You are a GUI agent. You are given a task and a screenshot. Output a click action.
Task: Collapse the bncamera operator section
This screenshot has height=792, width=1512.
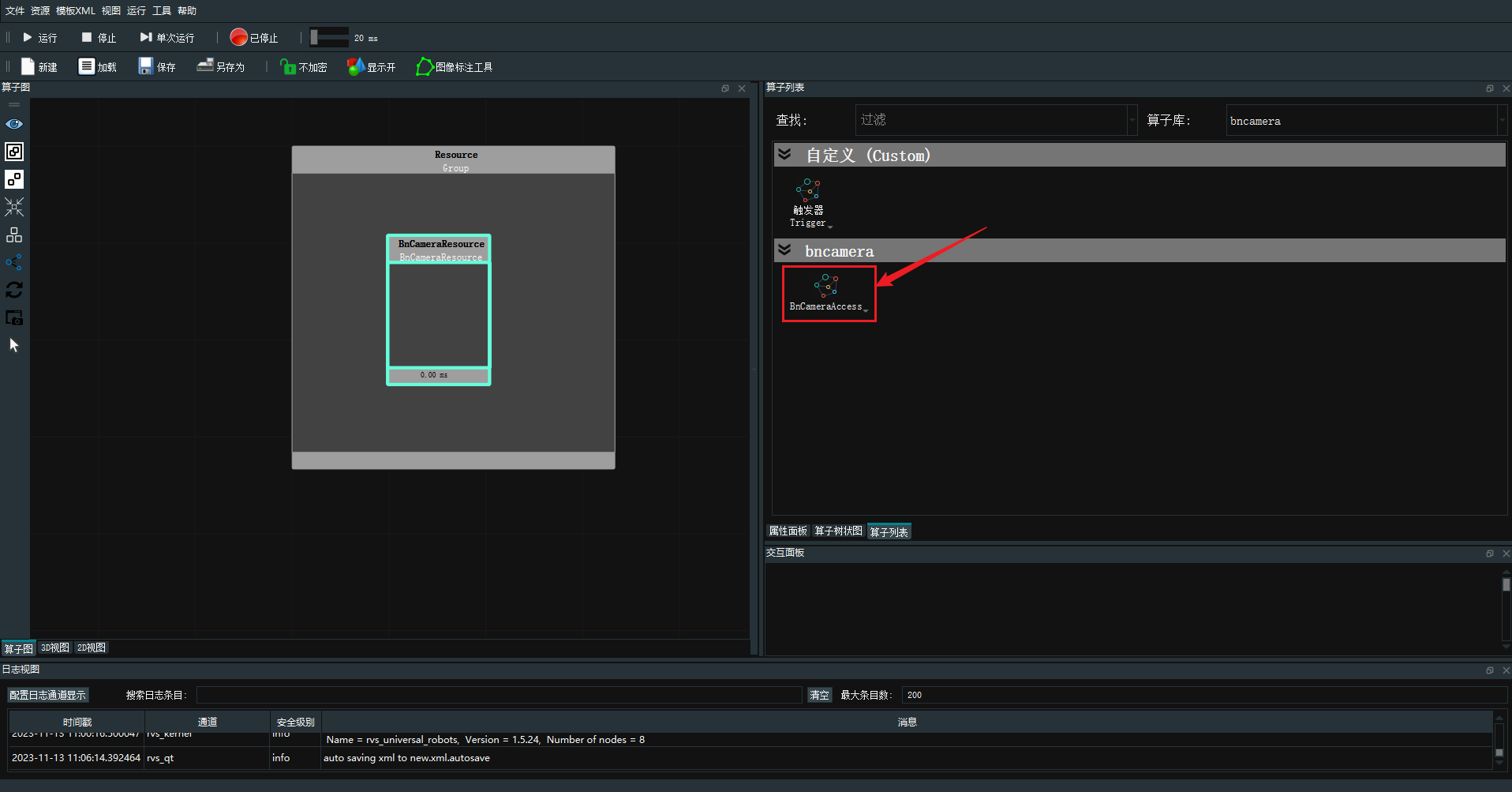[x=784, y=250]
